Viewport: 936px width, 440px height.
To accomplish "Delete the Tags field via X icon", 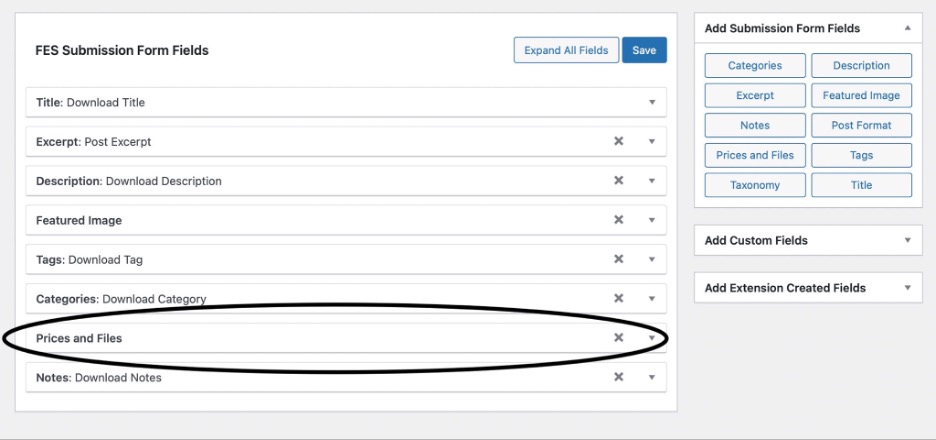I will pos(618,259).
